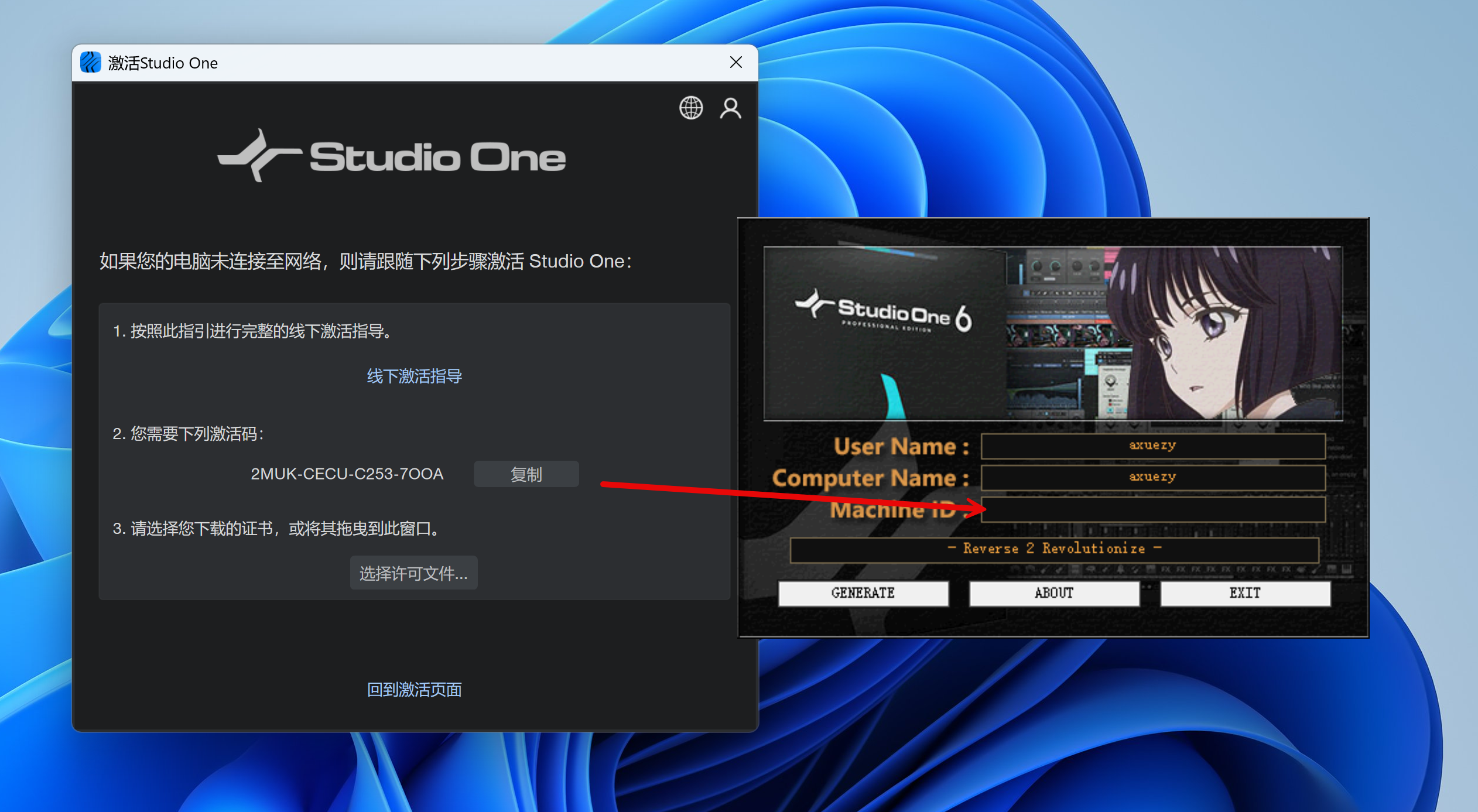This screenshot has width=1478, height=812.
Task: Open the ABOUT button
Action: [1053, 593]
